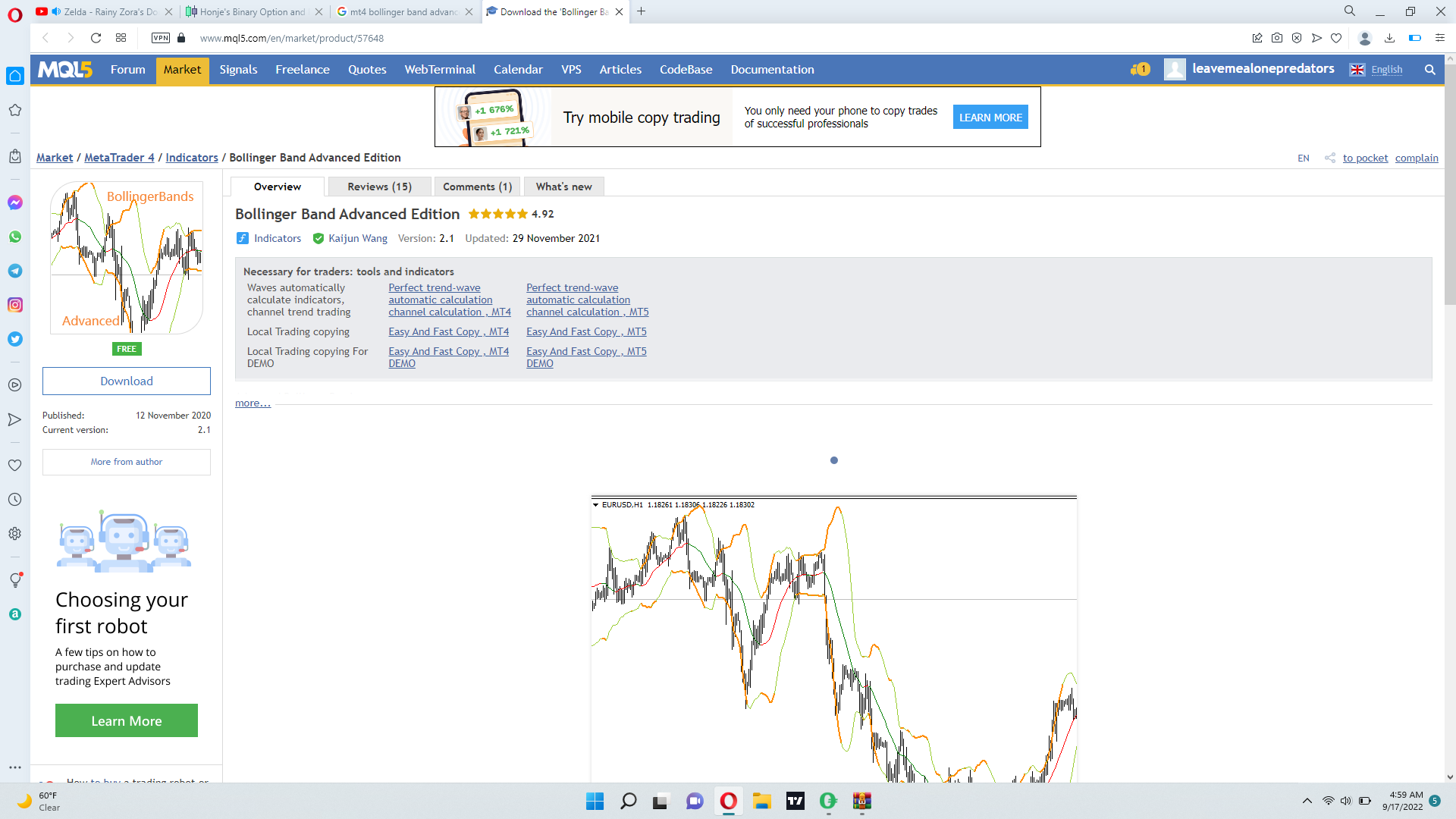
Task: Show hidden system tray icons chevron
Action: 1307,801
